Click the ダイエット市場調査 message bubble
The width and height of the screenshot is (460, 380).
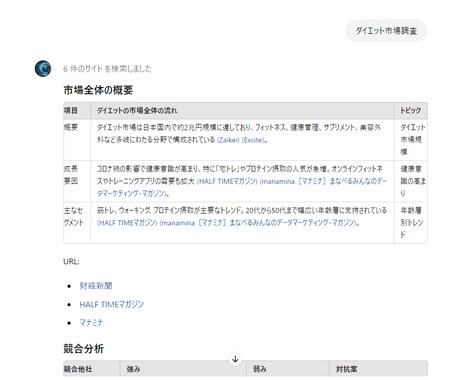click(x=386, y=31)
